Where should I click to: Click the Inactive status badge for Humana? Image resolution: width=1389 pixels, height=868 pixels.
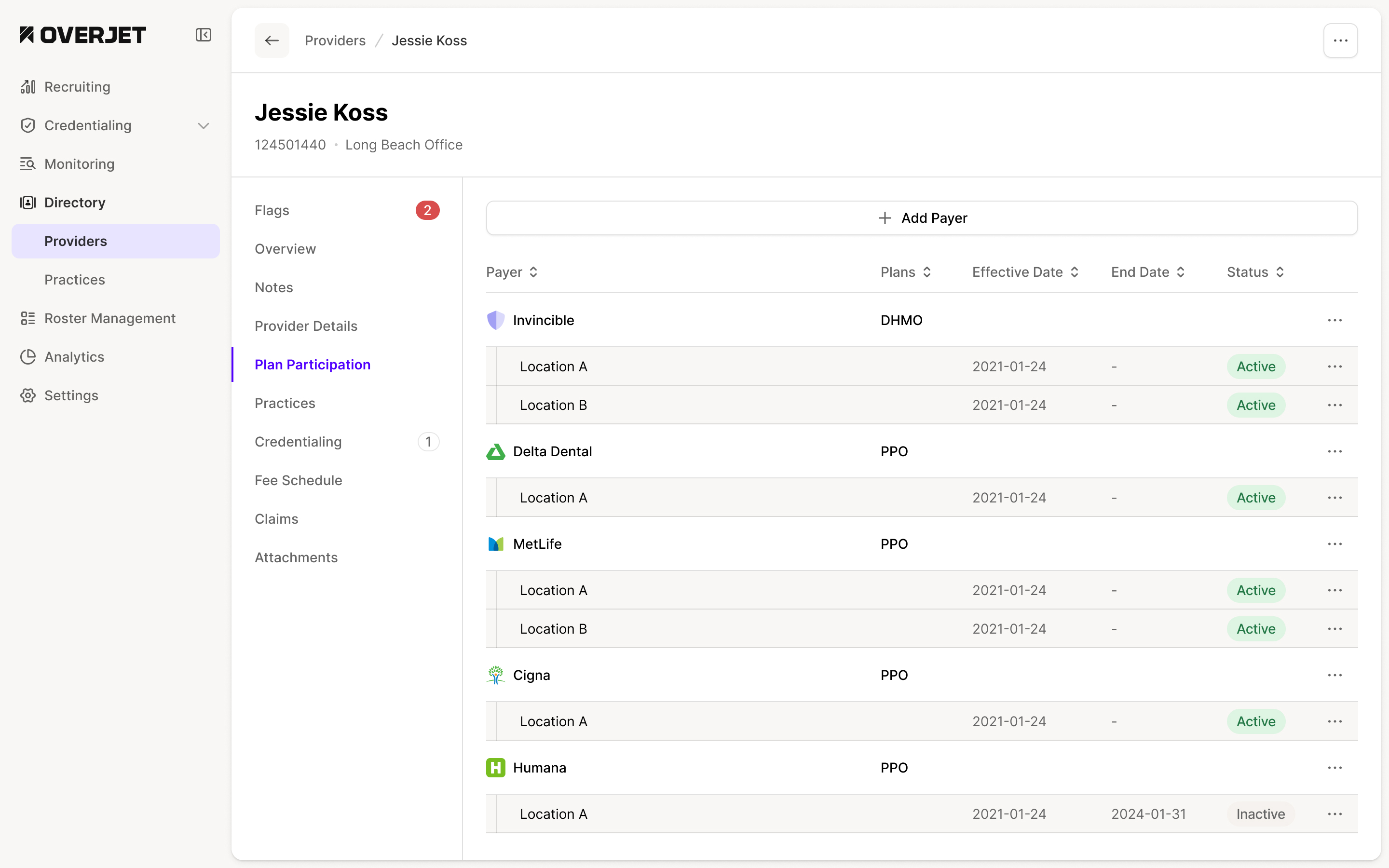(1260, 814)
